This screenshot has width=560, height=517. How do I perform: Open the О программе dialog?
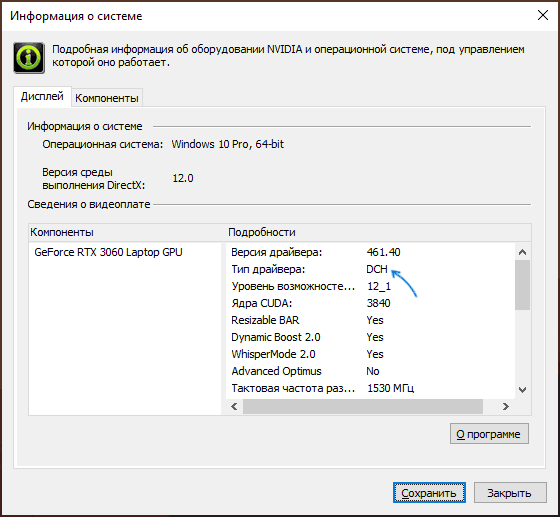(x=489, y=434)
